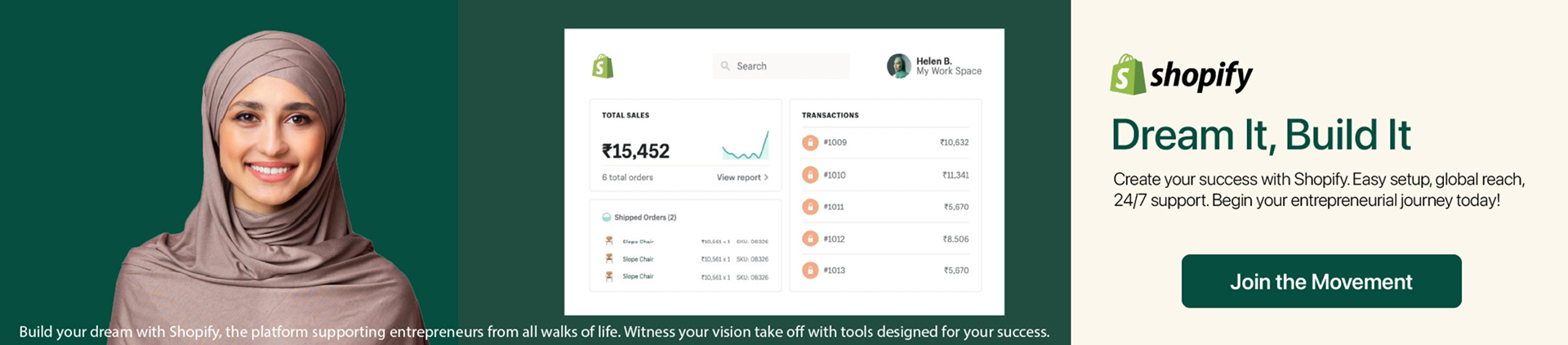
Task: Click the Helen B. name text
Action: (933, 61)
